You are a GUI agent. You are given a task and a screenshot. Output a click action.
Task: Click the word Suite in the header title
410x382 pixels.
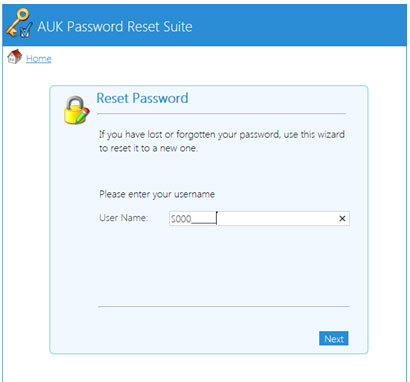click(177, 26)
